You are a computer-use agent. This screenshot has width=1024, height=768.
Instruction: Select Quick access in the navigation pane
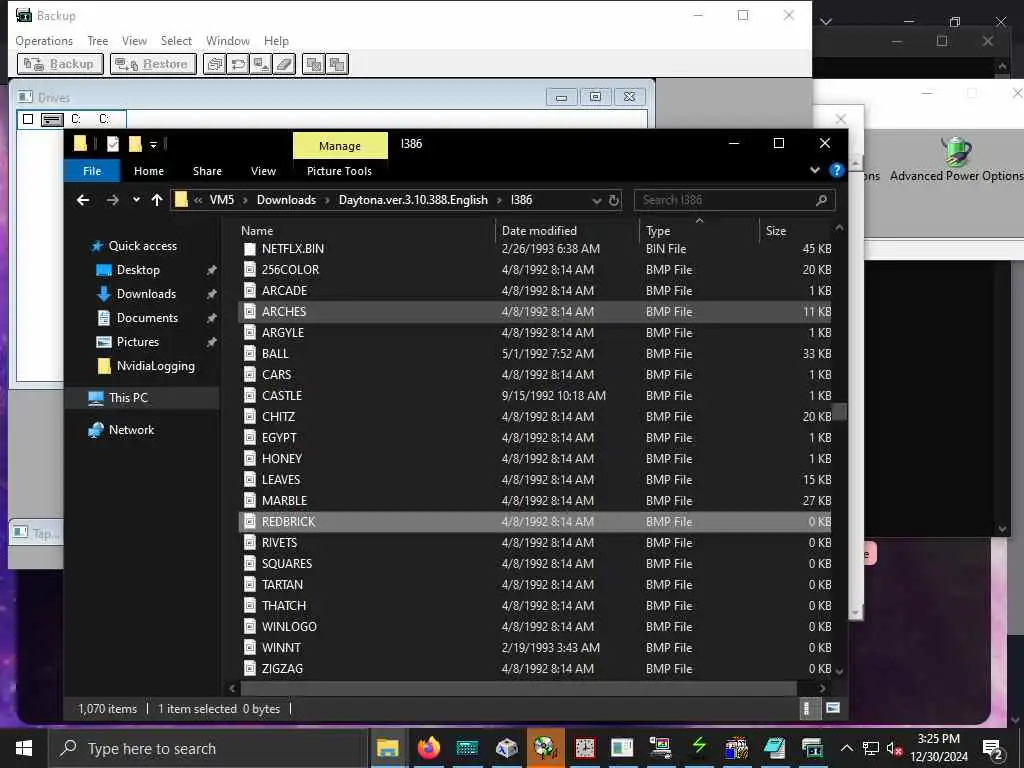coord(142,246)
